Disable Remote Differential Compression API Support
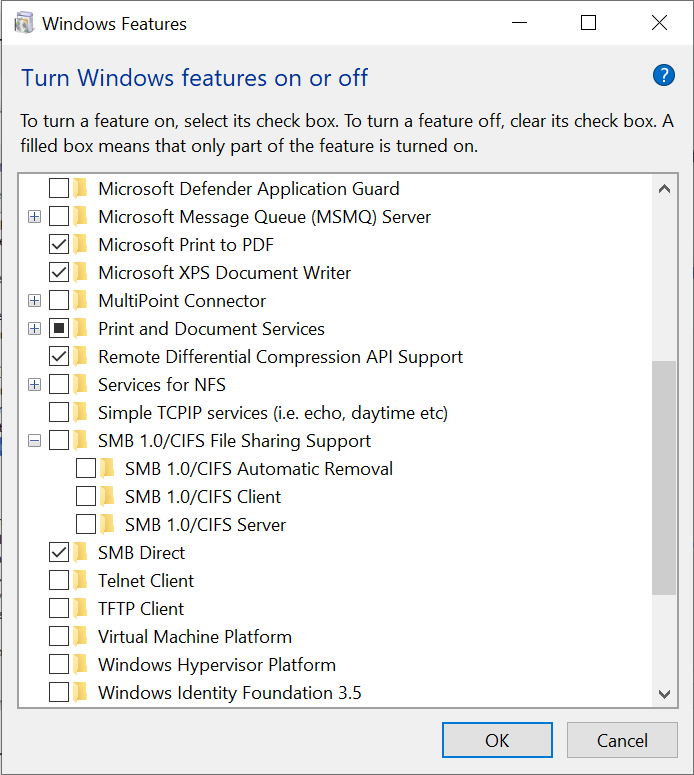The height and width of the screenshot is (775, 694). pos(59,356)
